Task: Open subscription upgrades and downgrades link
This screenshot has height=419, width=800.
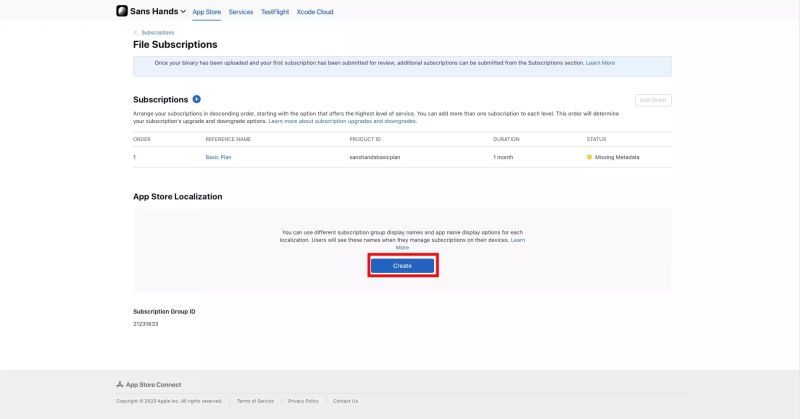Action: [342, 121]
